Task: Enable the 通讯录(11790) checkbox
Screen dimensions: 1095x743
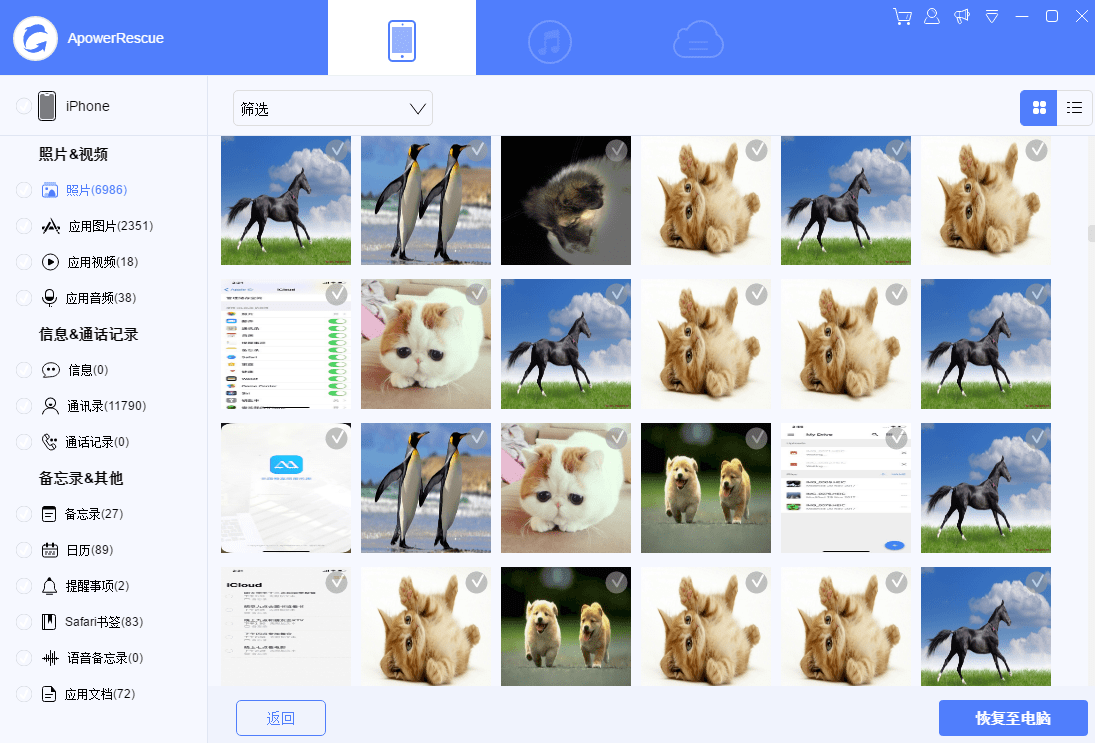Action: (x=24, y=406)
